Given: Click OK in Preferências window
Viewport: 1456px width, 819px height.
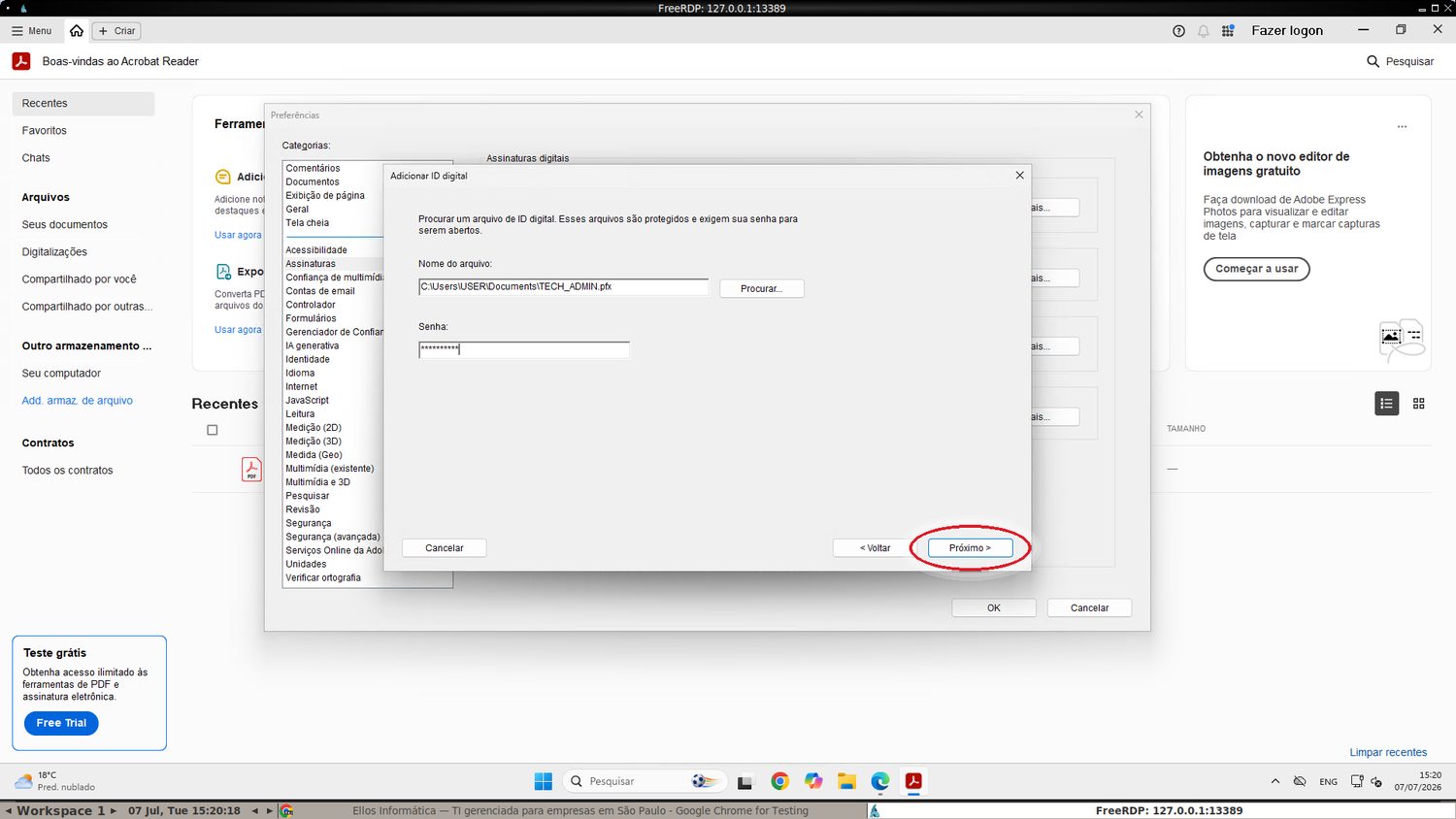Looking at the screenshot, I should [993, 608].
